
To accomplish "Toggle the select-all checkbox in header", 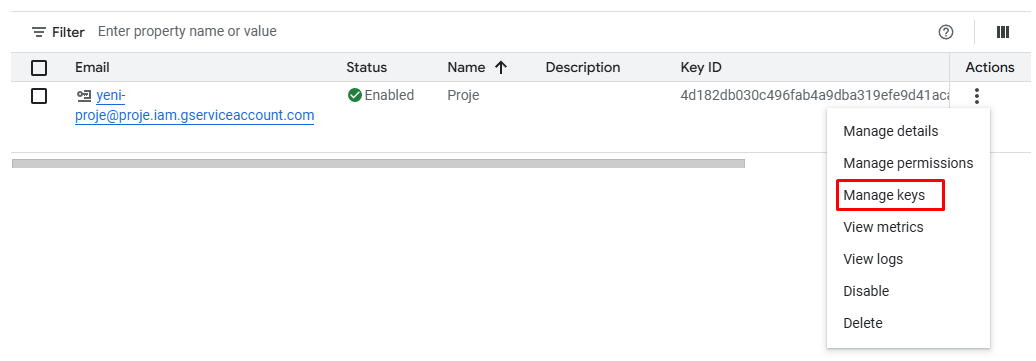I will (40, 67).
